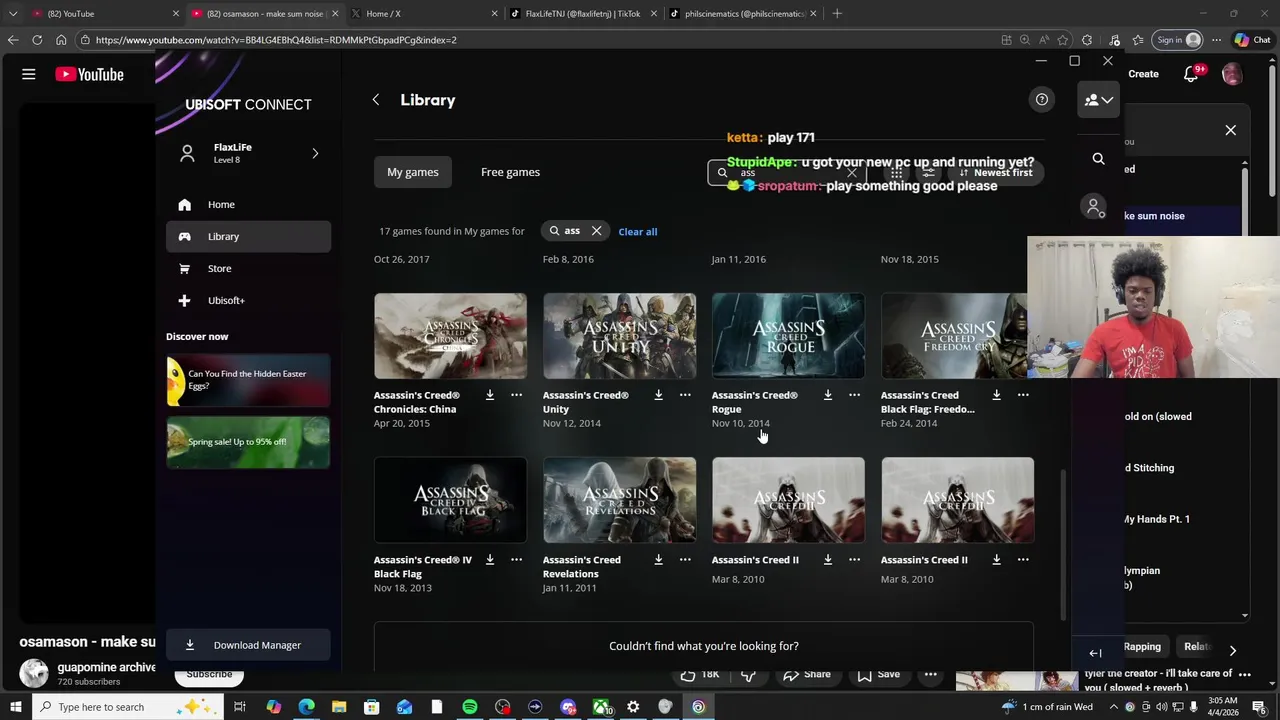Switch to Home / X browser tab
1280x720 pixels.
coord(422,14)
